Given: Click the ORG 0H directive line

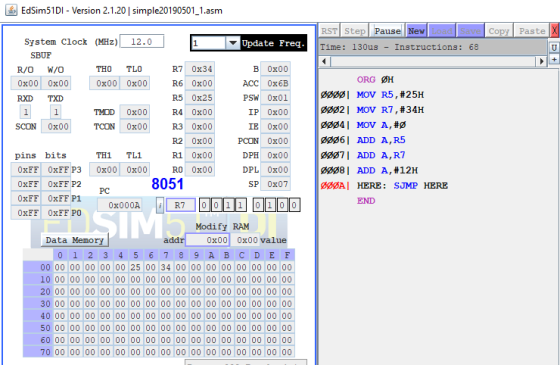Looking at the screenshot, I should point(375,80).
